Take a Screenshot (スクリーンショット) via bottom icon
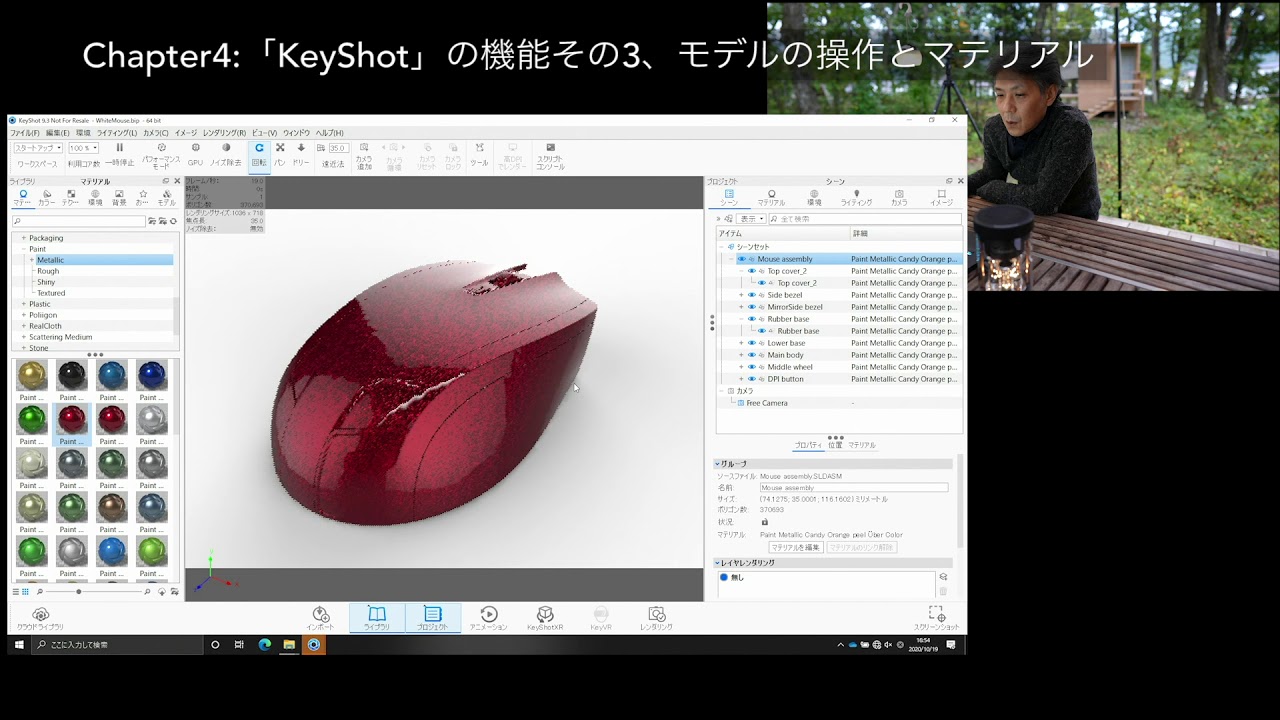Viewport: 1280px width, 720px height. click(936, 614)
